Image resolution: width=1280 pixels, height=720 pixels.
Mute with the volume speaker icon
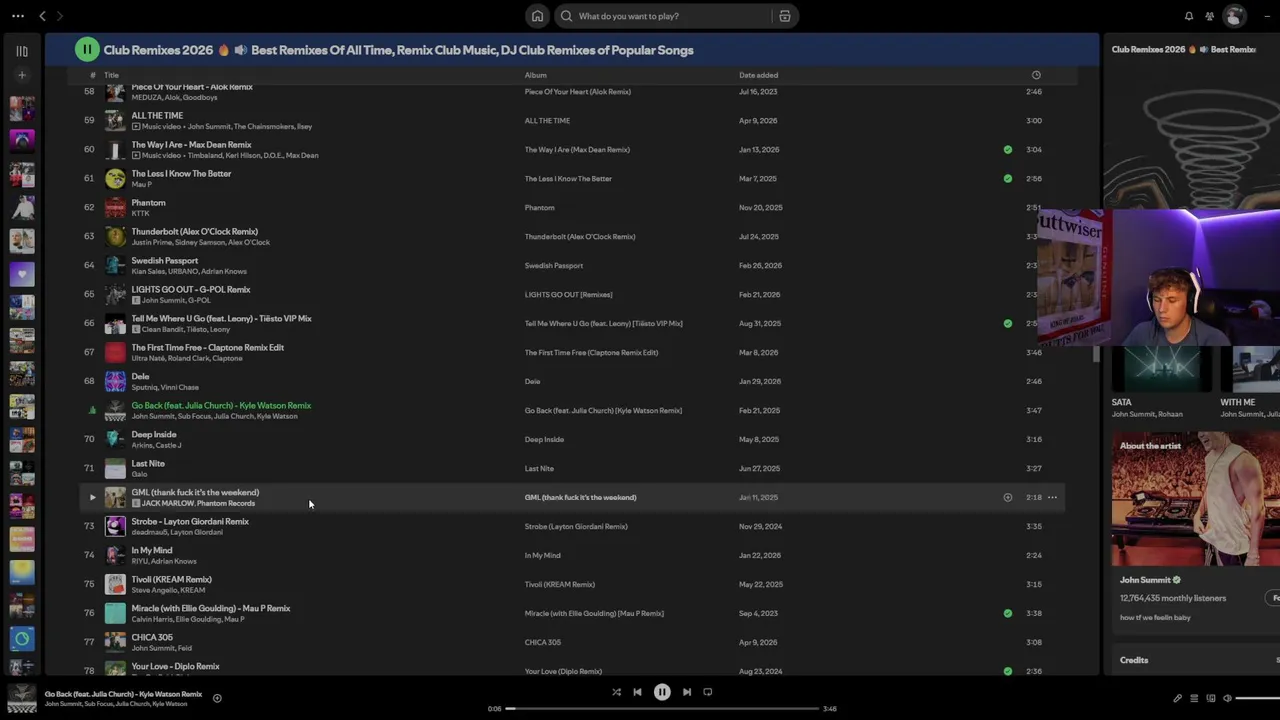pyautogui.click(x=1228, y=698)
